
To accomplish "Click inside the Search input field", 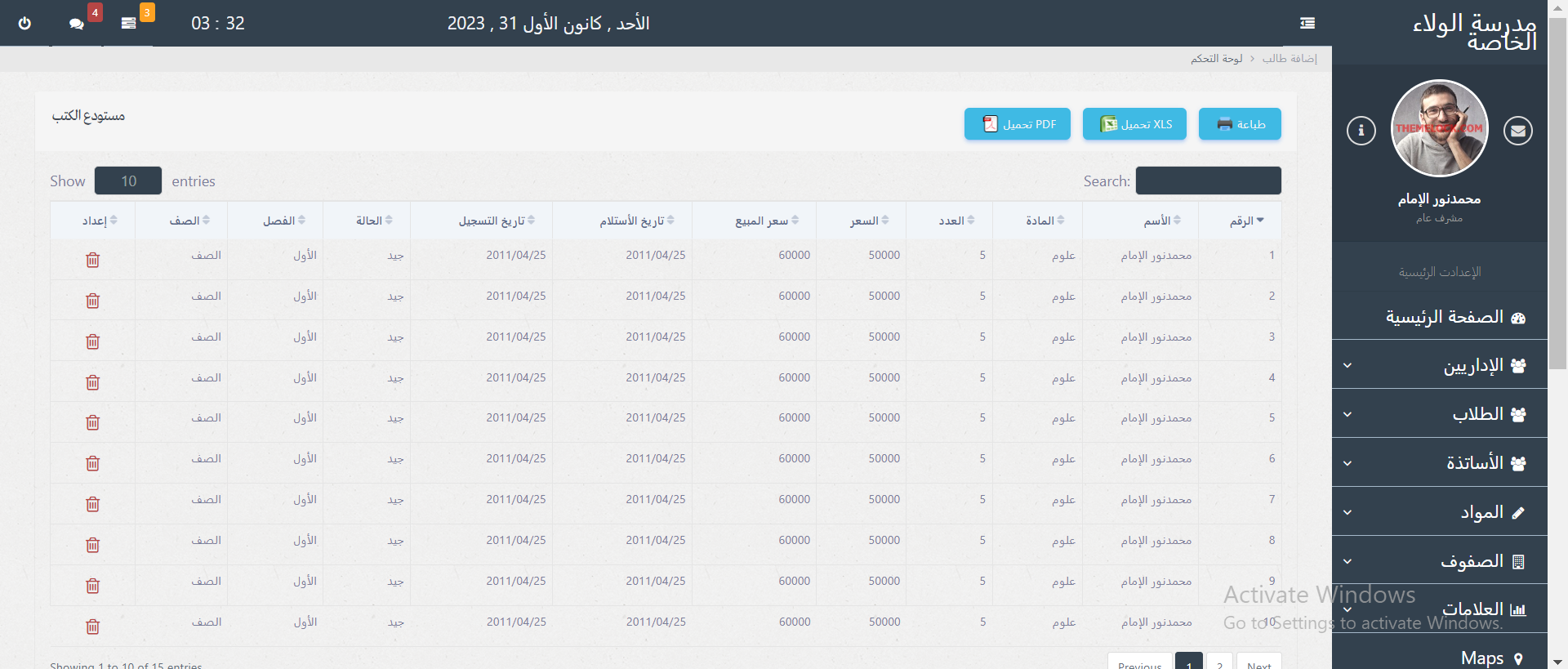I will [x=1208, y=181].
